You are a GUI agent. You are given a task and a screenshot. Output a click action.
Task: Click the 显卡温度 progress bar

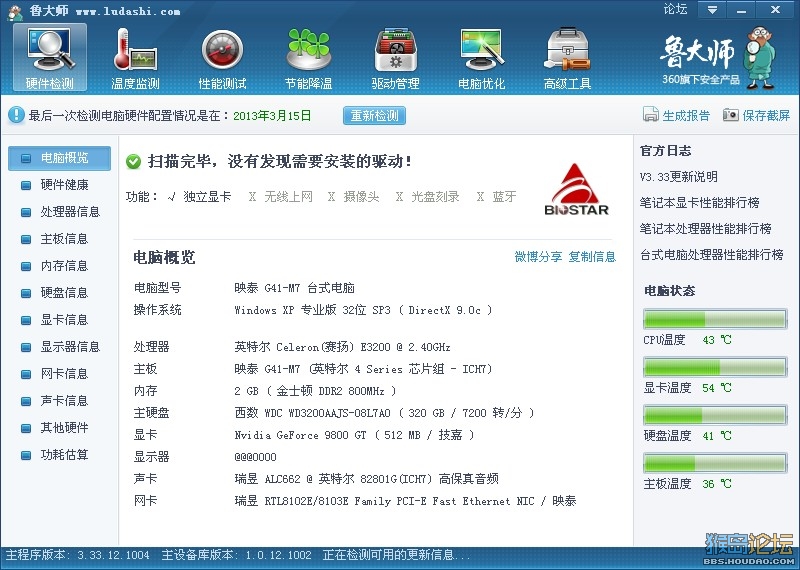(x=715, y=367)
